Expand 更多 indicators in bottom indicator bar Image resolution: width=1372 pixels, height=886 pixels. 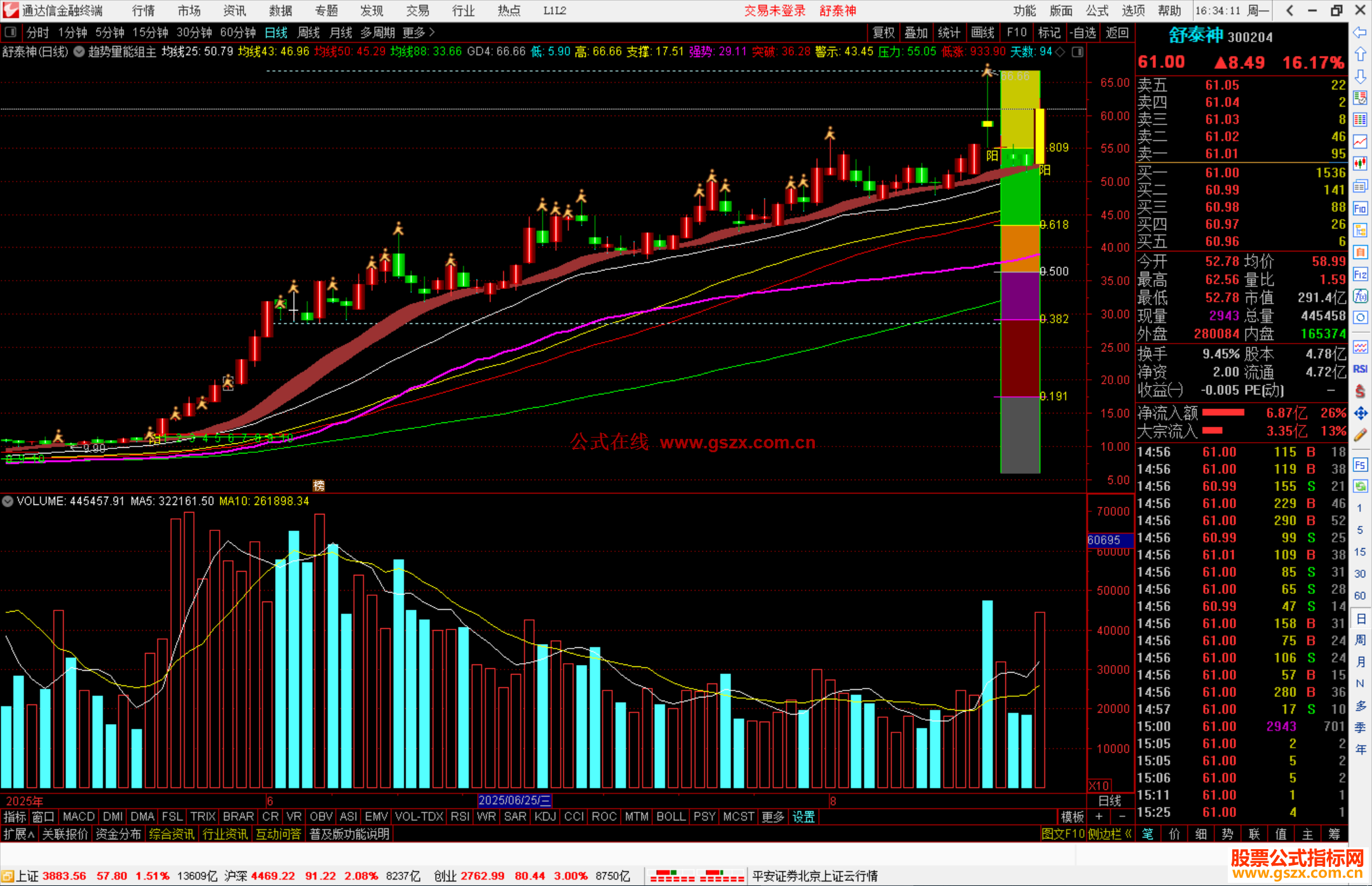pyautogui.click(x=773, y=817)
